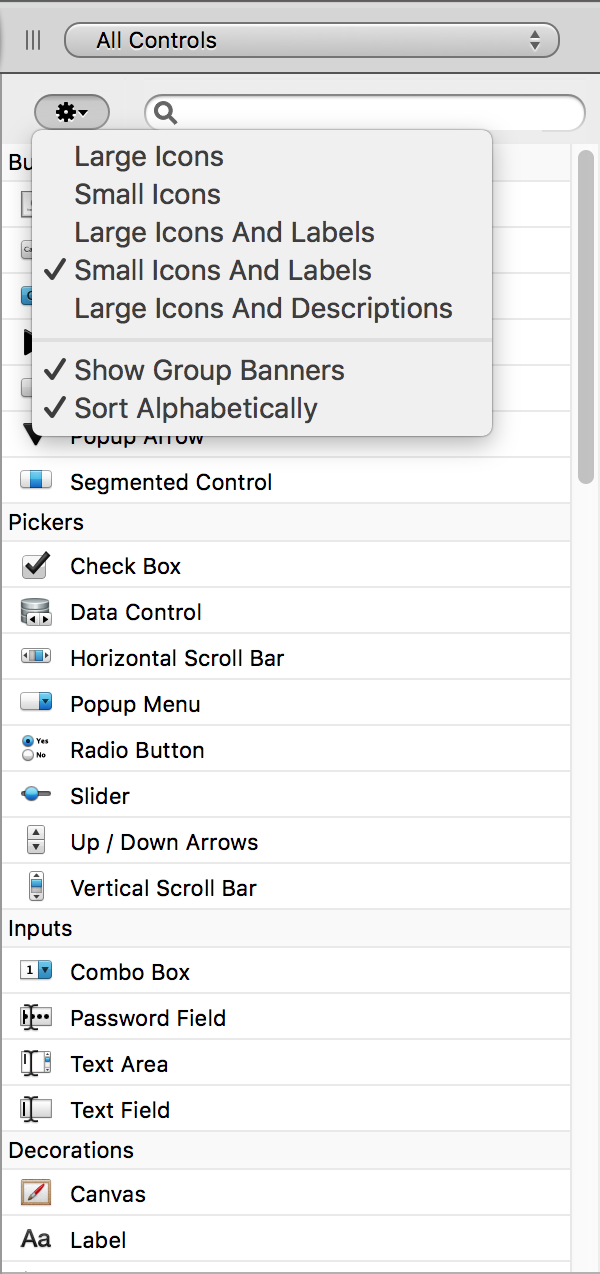This screenshot has width=600, height=1274.
Task: Select the Segmented Control item
Action: (286, 481)
